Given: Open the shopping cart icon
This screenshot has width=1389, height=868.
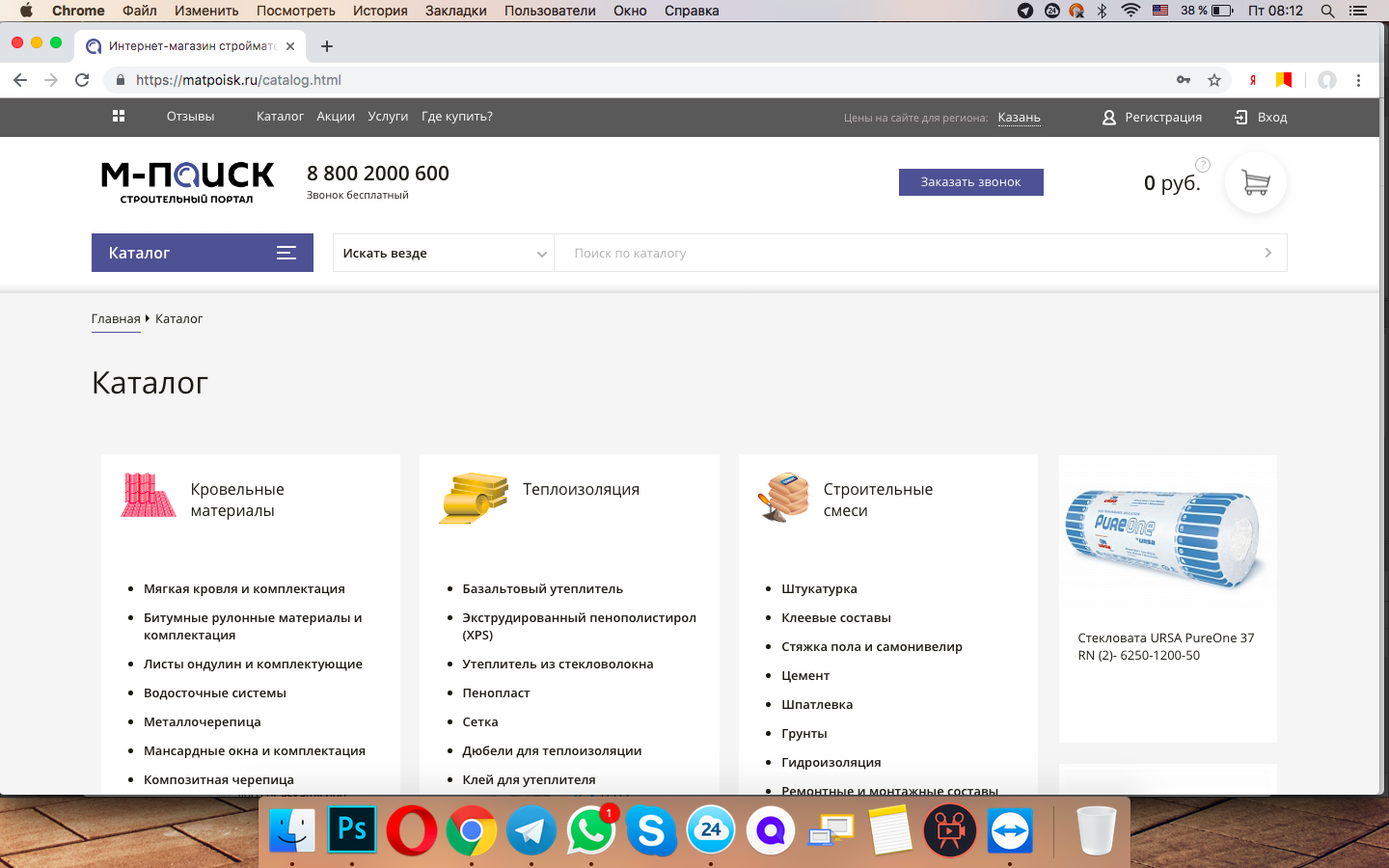Looking at the screenshot, I should (1255, 182).
